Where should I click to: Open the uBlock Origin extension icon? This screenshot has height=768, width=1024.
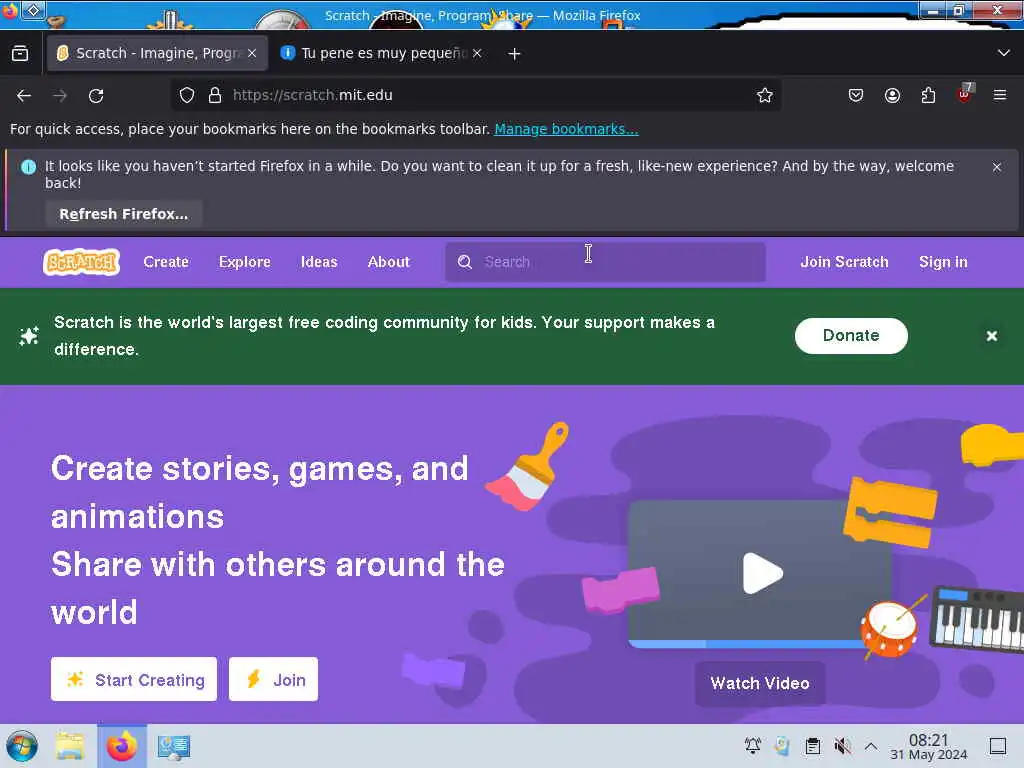click(965, 94)
